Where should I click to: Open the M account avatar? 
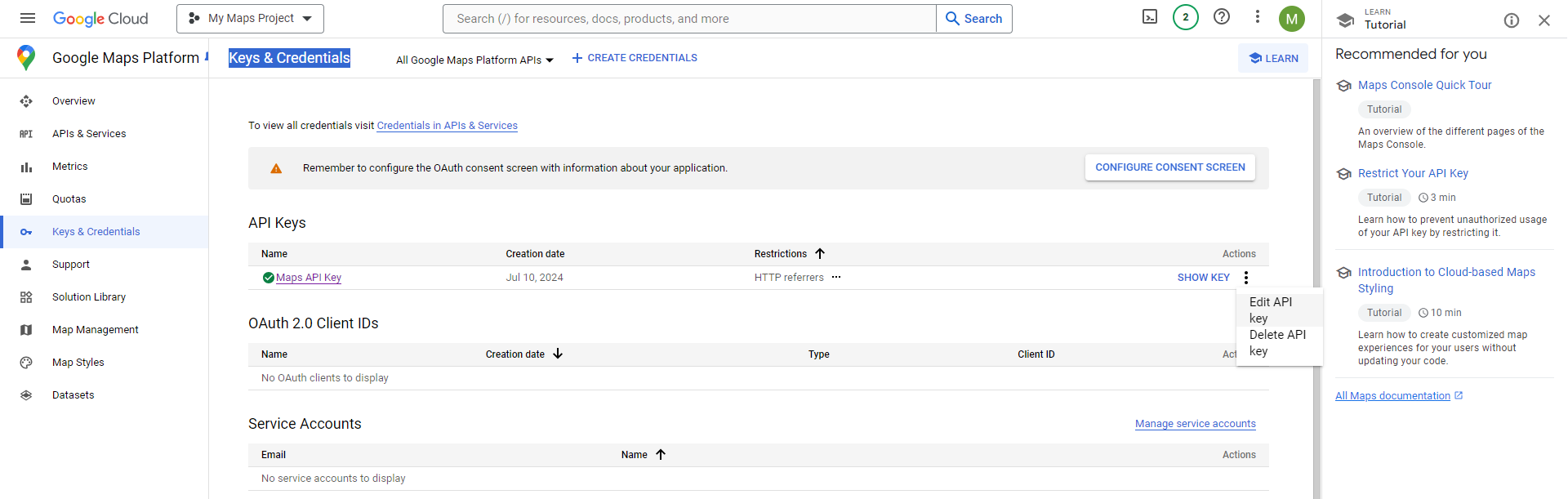(x=1292, y=19)
